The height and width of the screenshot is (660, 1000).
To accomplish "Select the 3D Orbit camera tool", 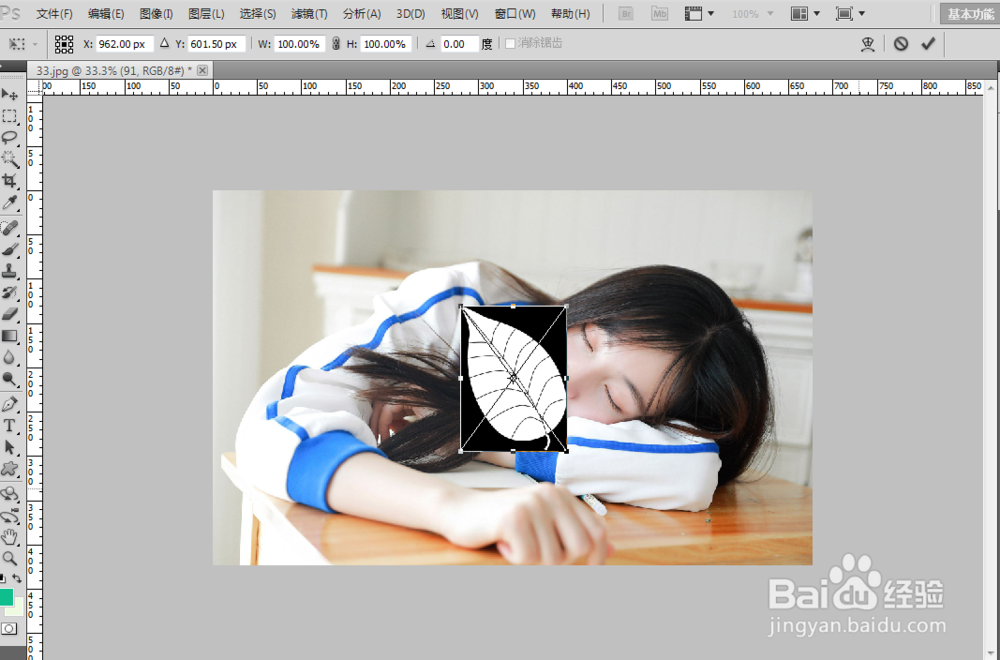I will click(x=10, y=516).
